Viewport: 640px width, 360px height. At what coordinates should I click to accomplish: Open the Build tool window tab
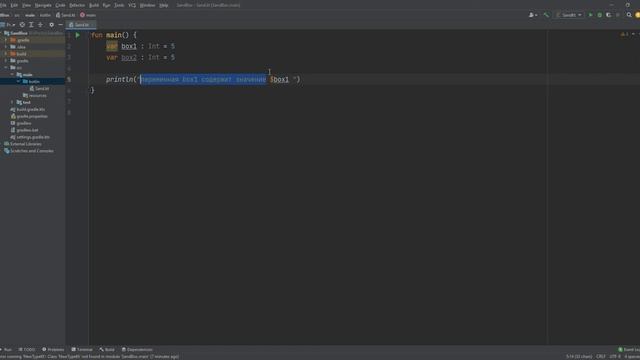click(107, 349)
